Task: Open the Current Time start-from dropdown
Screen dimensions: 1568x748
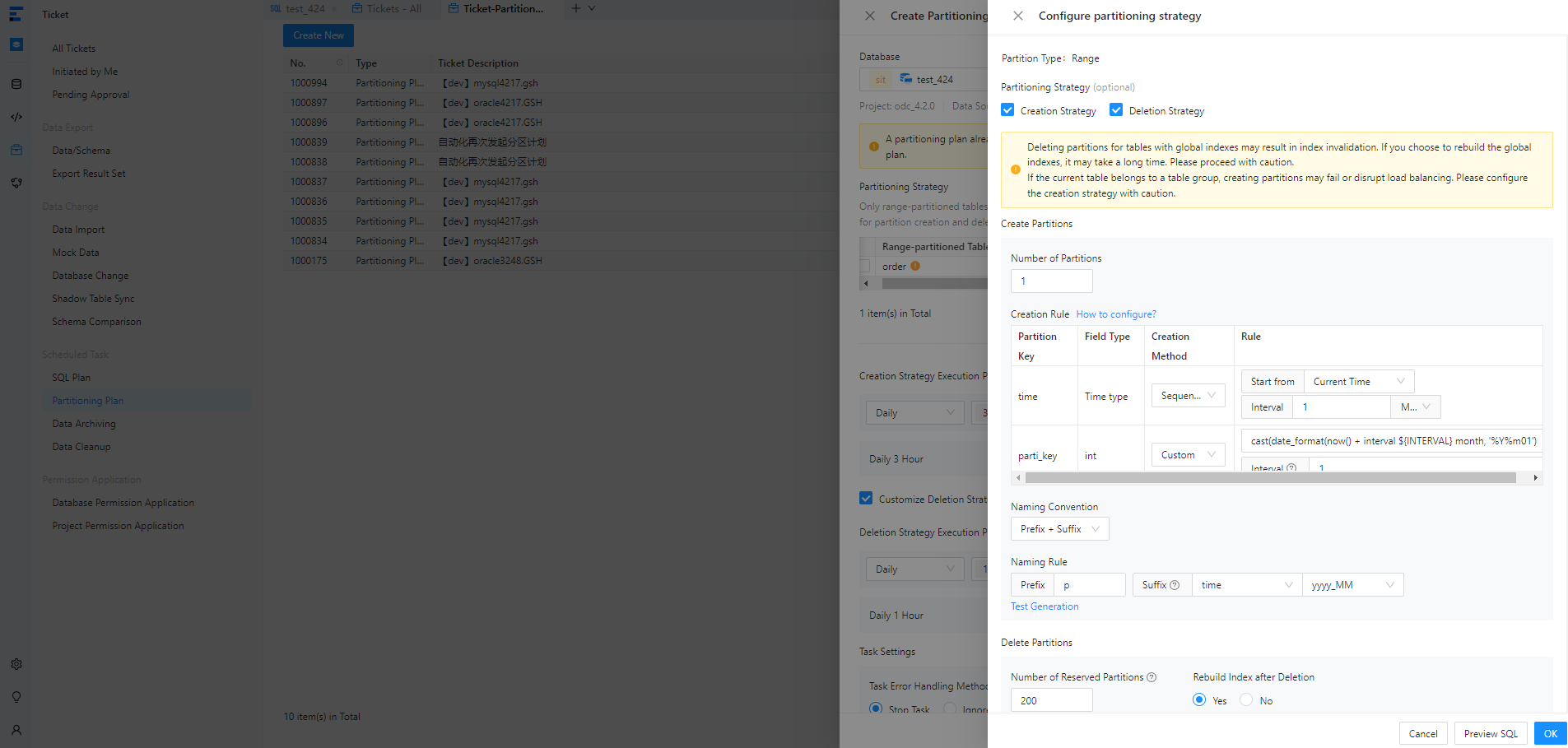Action: [x=1358, y=382]
